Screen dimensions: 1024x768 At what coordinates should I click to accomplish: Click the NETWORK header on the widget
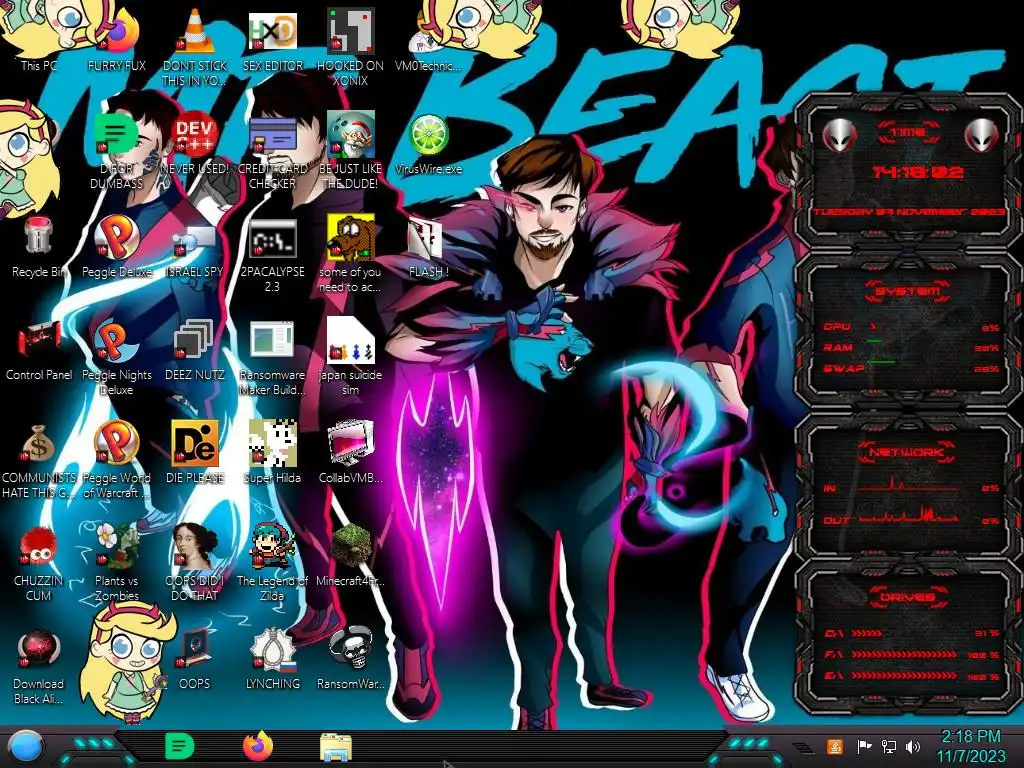[907, 452]
